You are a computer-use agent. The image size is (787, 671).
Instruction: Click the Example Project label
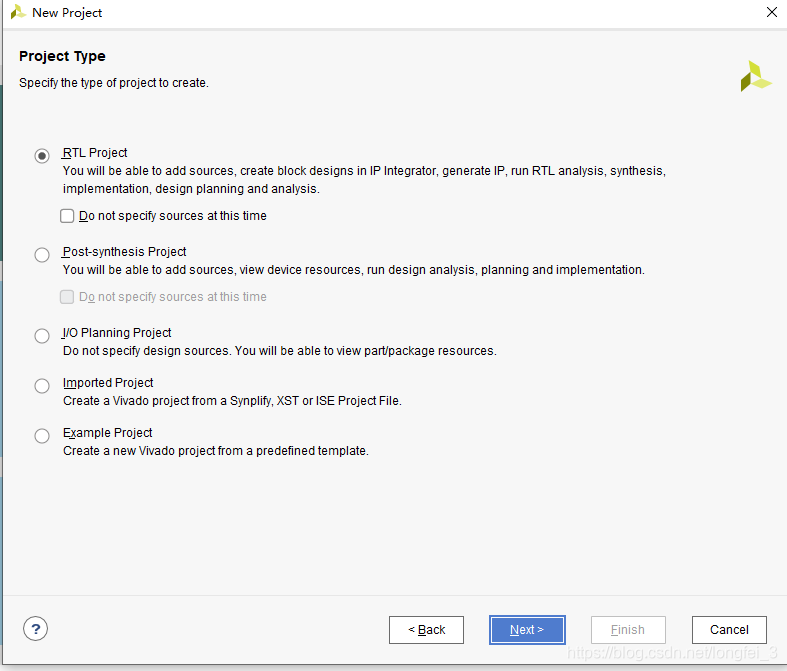107,433
